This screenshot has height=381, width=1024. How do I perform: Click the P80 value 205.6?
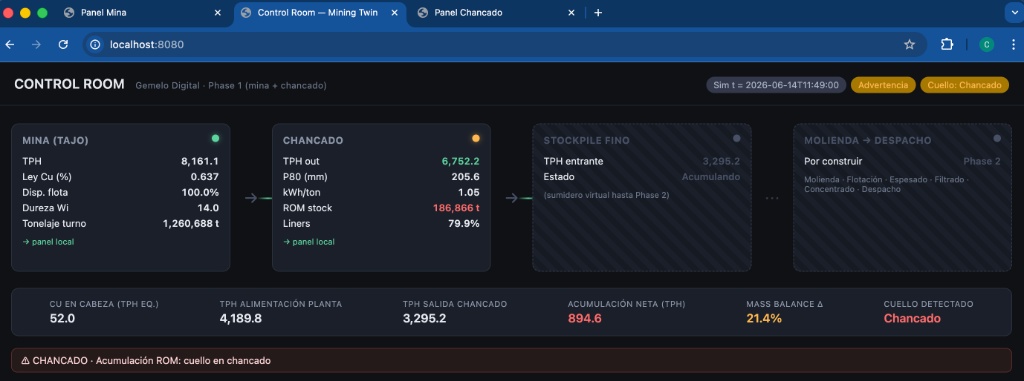coord(466,176)
